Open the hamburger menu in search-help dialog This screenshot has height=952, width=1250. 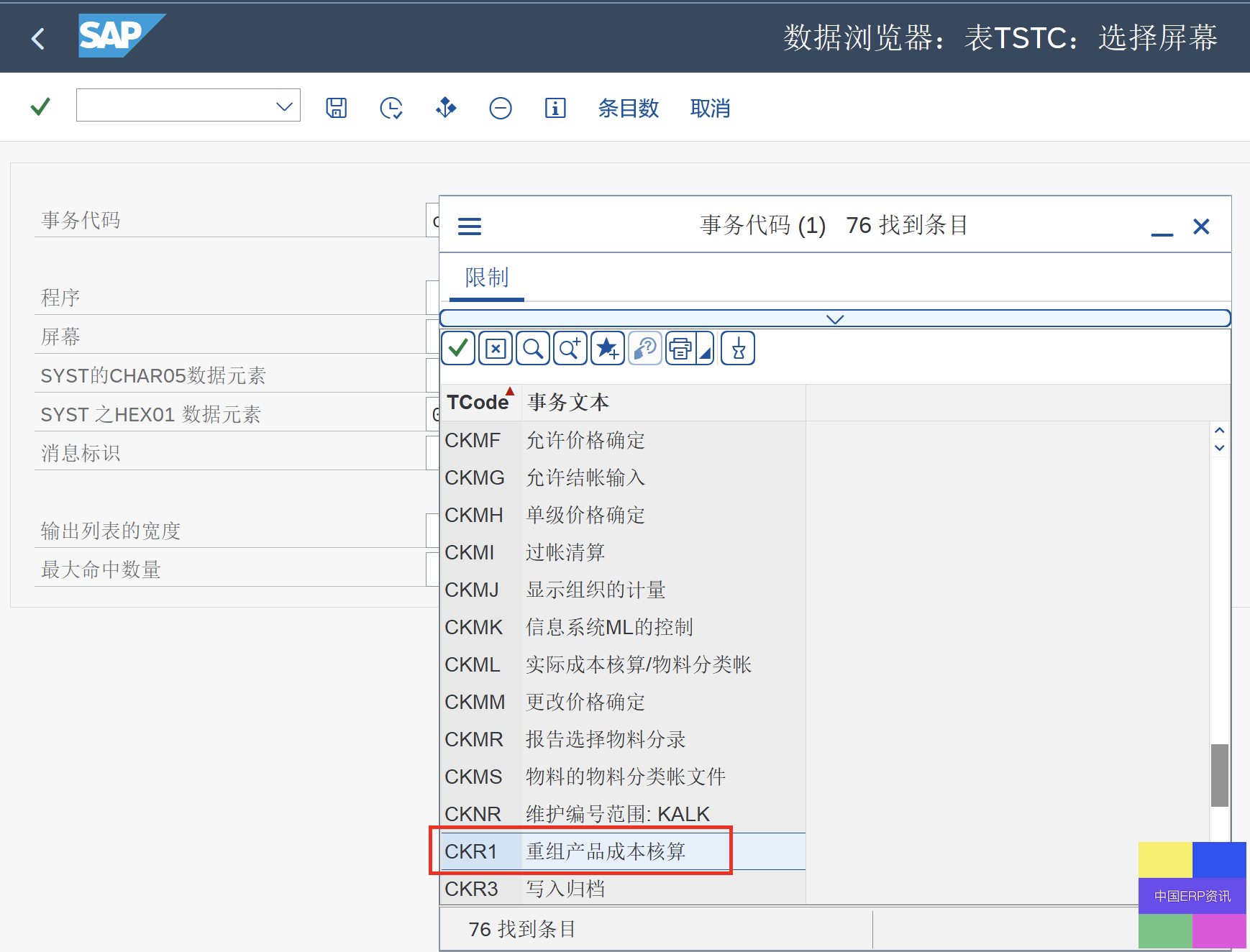470,226
